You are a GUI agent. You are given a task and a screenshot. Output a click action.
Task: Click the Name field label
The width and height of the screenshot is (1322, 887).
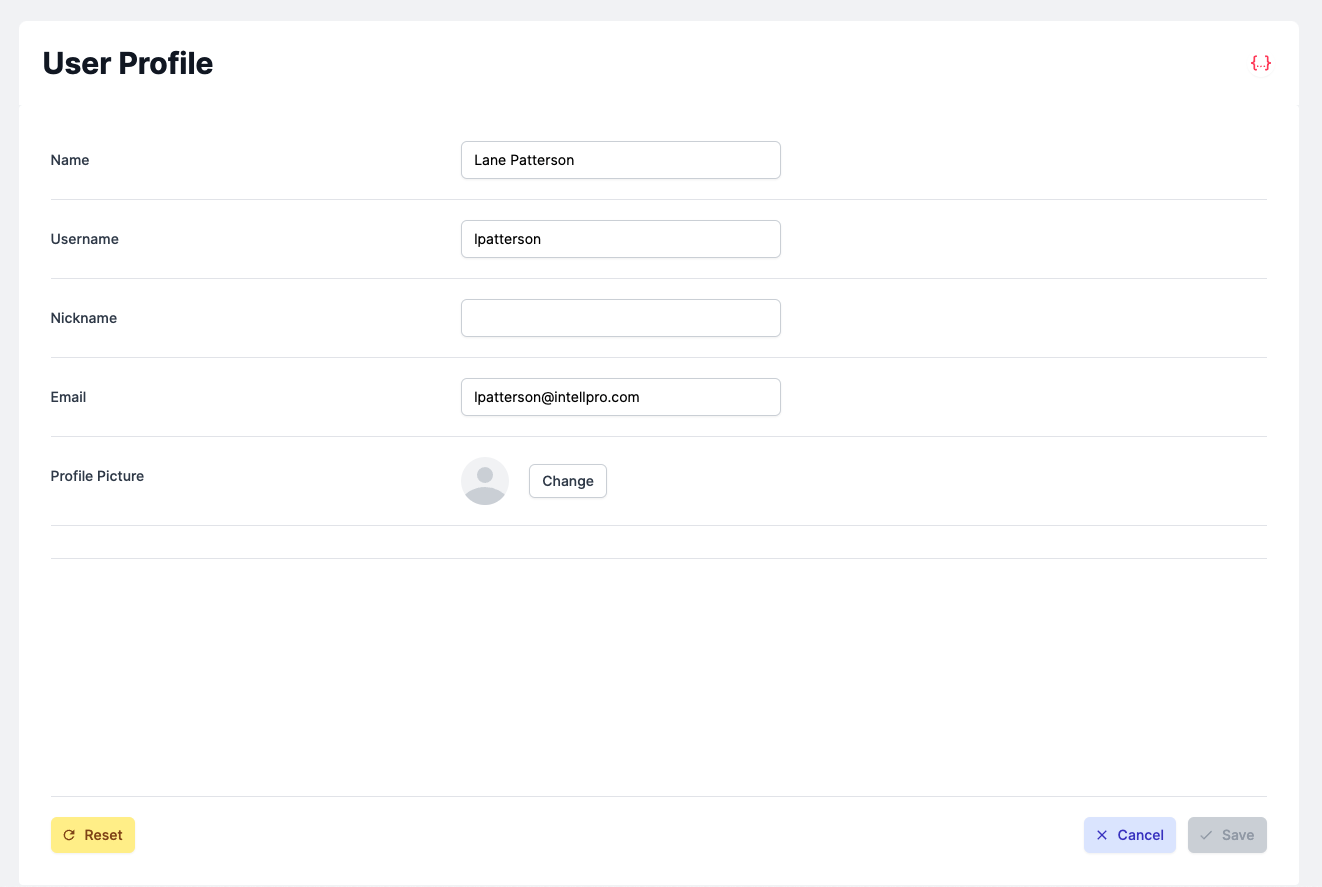(x=70, y=160)
